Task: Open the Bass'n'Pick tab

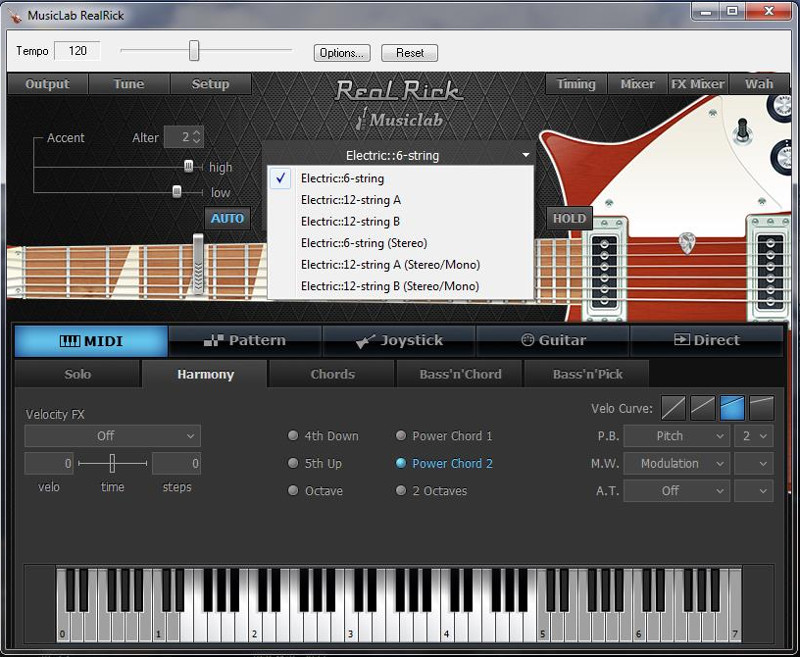Action: click(x=587, y=374)
